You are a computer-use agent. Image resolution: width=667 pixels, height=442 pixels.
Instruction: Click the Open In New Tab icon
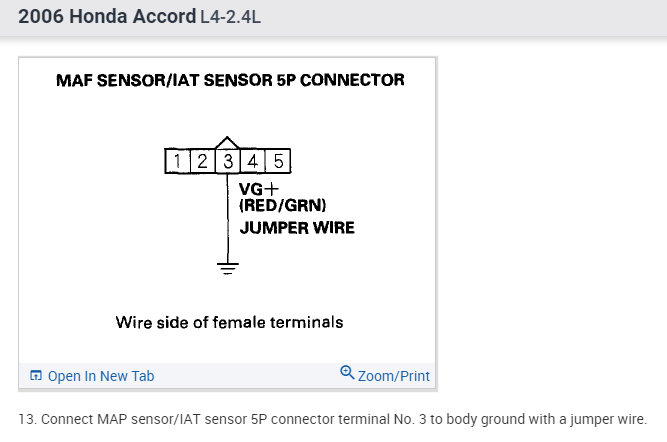[36, 375]
